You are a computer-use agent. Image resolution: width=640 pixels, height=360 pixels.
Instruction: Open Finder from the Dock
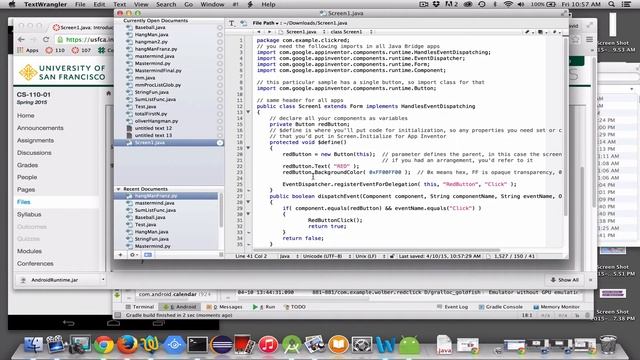(33, 344)
